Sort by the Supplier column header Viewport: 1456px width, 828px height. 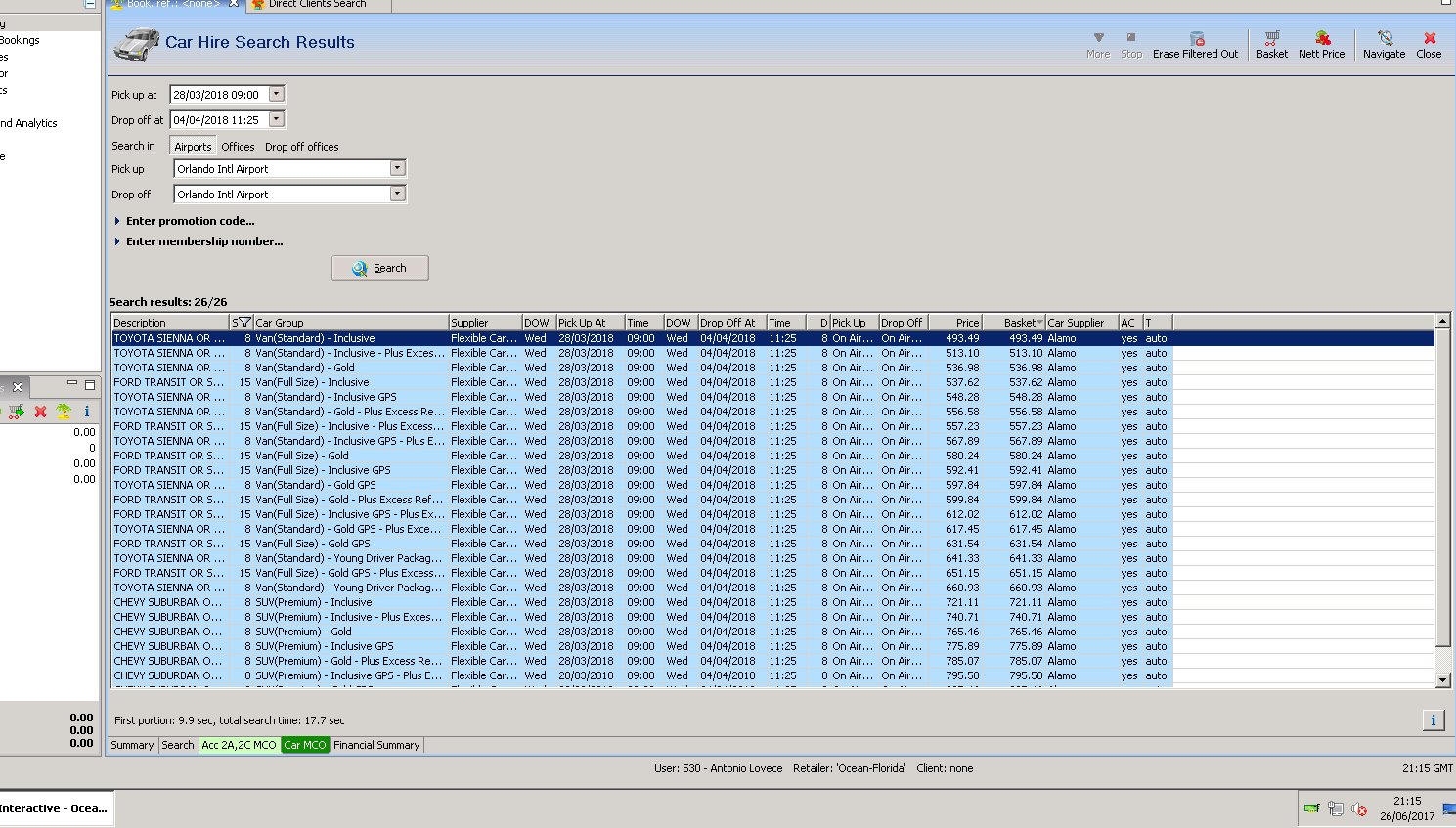pyautogui.click(x=485, y=323)
